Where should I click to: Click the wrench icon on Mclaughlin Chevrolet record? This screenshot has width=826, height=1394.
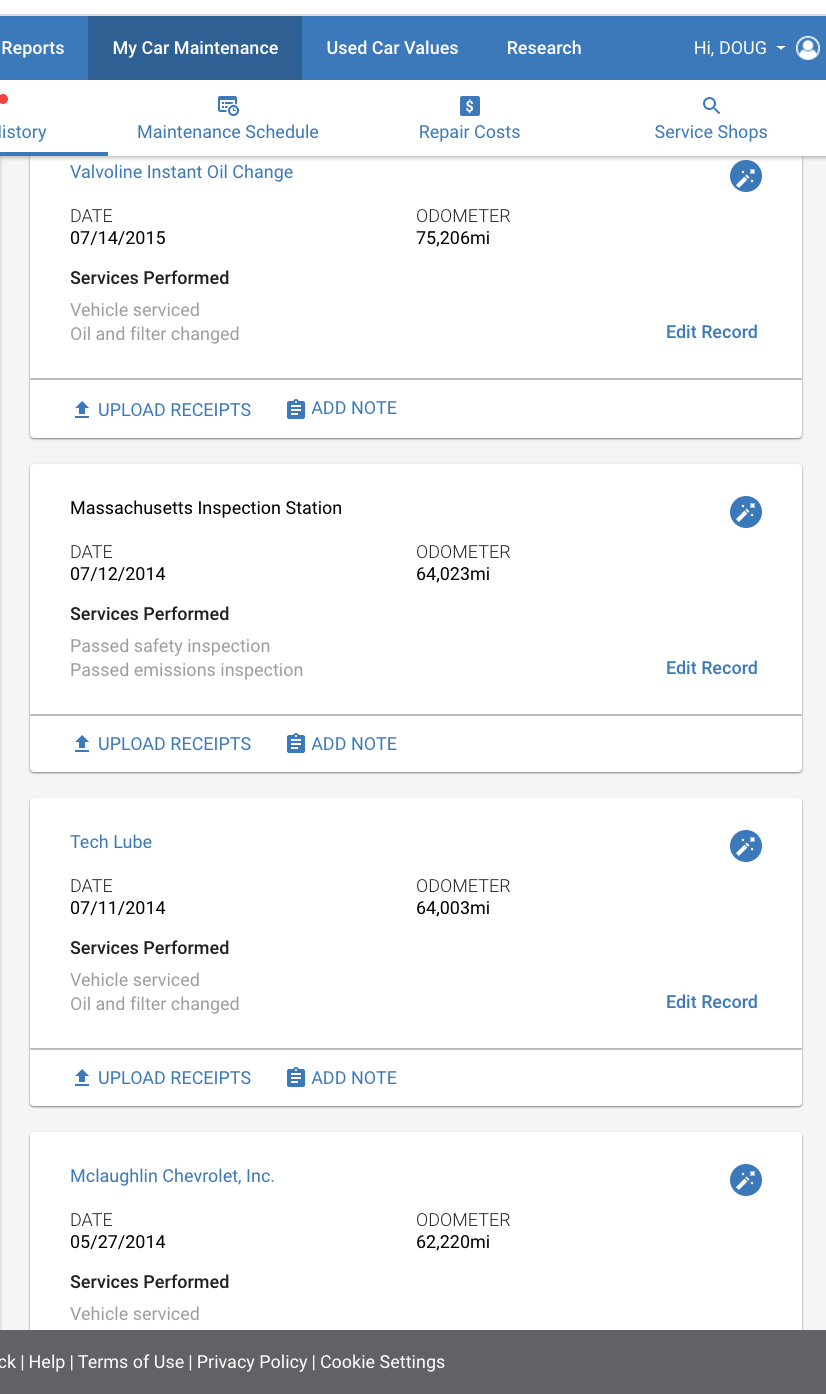point(746,1180)
